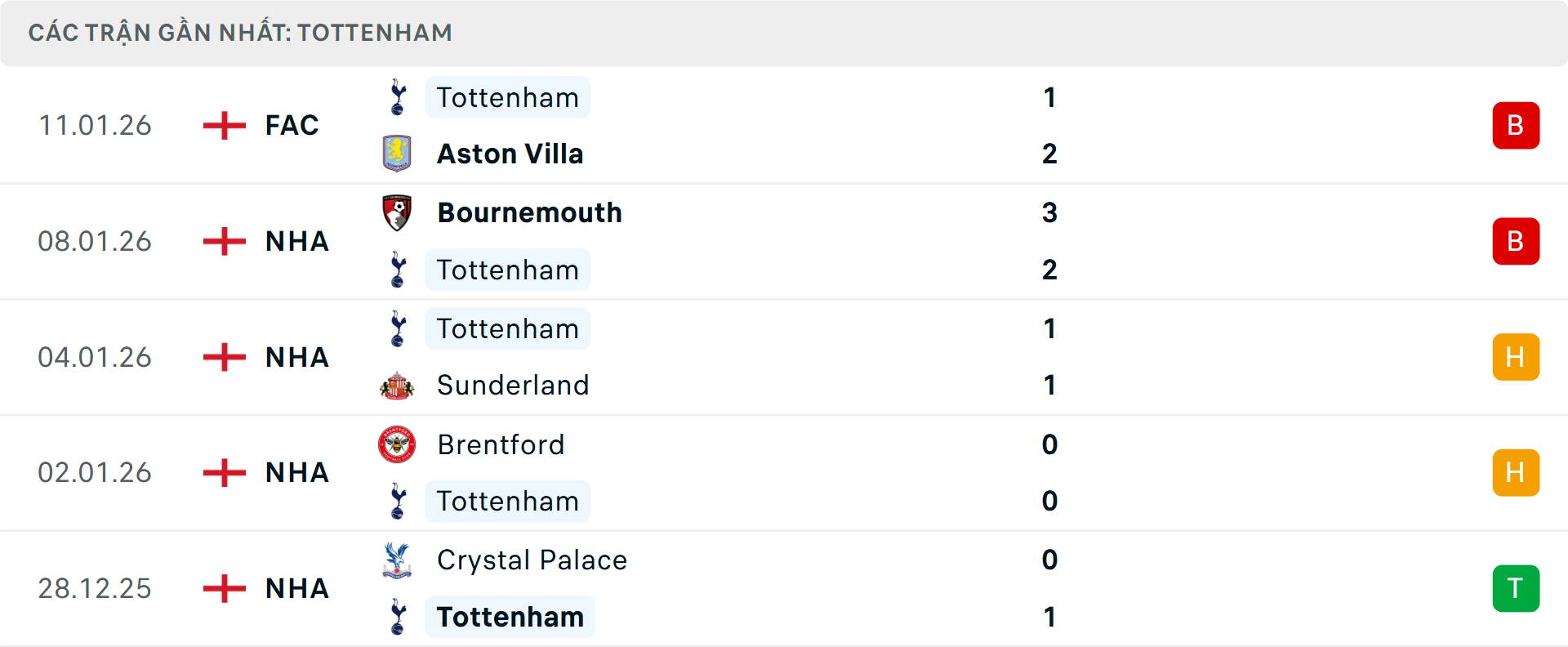Screen dimensions: 1568x647
Task: Open the NHA entry beside Crystal Palace match
Action: click(296, 588)
